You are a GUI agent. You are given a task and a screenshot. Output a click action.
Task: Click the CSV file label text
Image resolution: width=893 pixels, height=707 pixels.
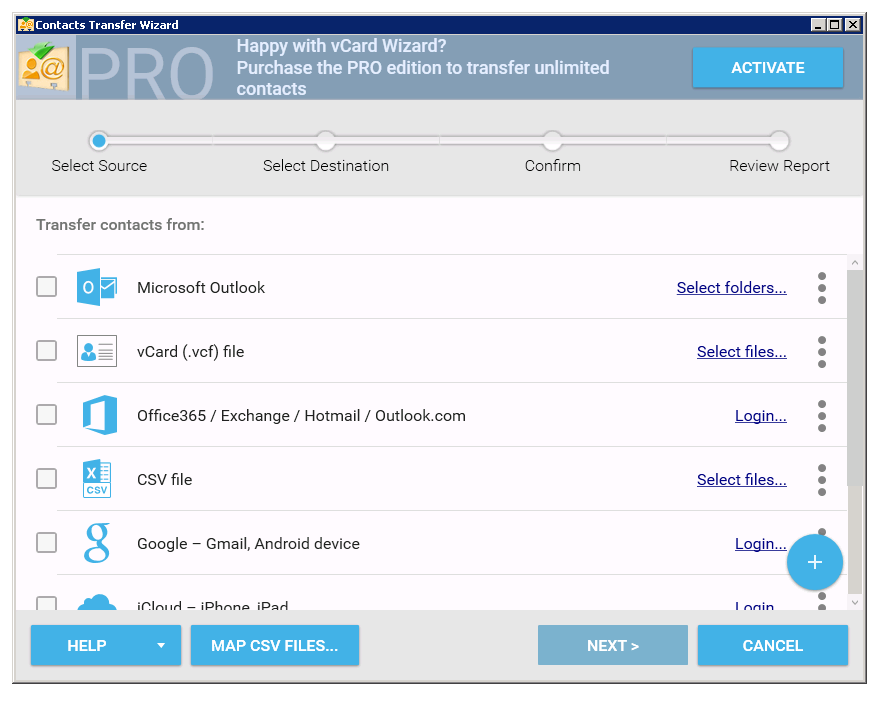point(165,480)
